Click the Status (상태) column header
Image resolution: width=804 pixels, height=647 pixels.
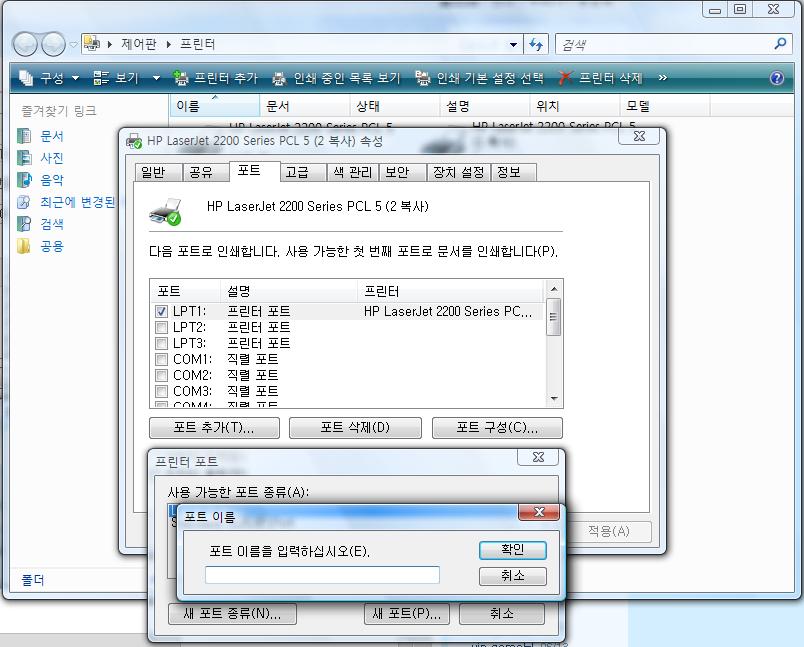point(394,106)
